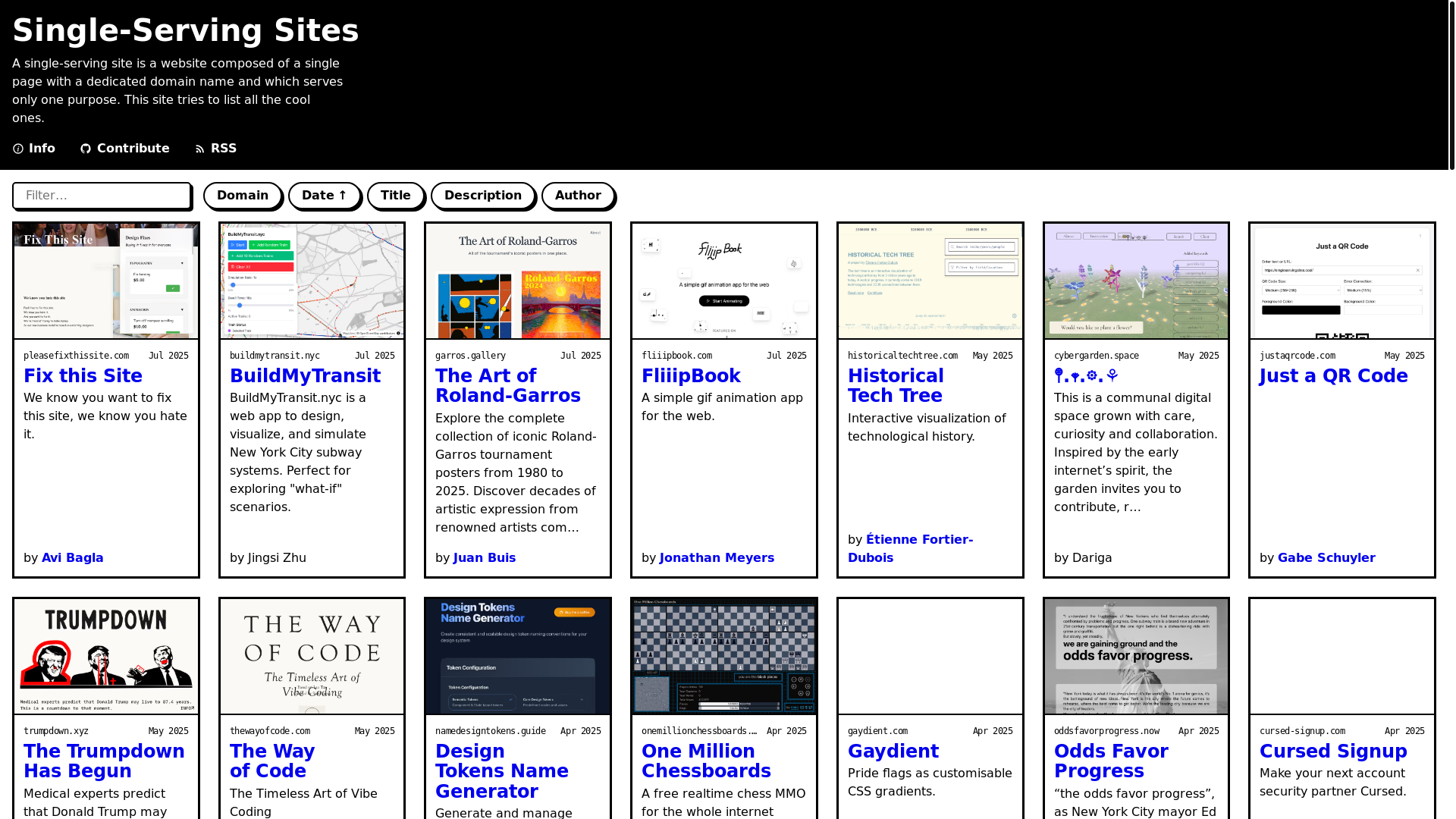Open the Fix this Site title link

click(83, 376)
